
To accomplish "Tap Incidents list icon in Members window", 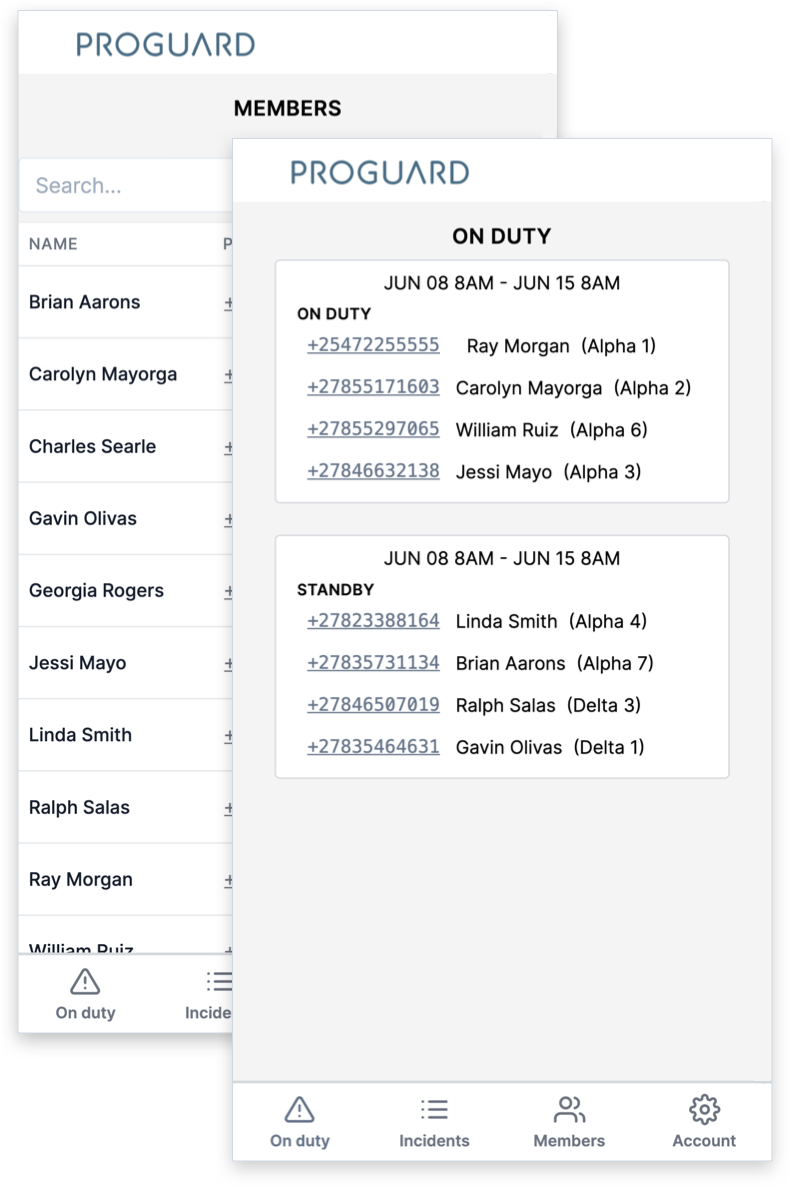I will pos(219,982).
